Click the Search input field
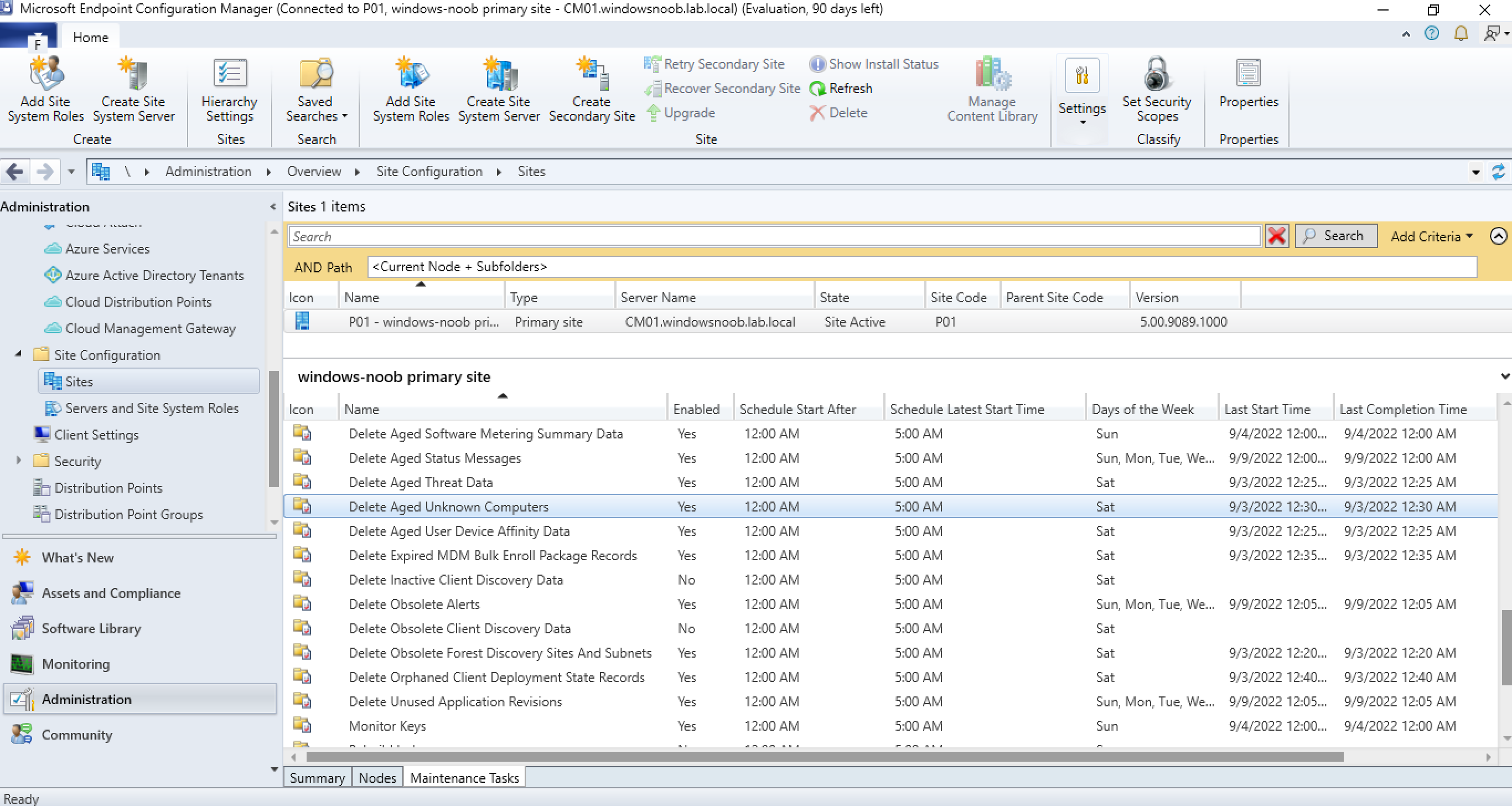This screenshot has width=1512, height=806. pyautogui.click(x=774, y=236)
